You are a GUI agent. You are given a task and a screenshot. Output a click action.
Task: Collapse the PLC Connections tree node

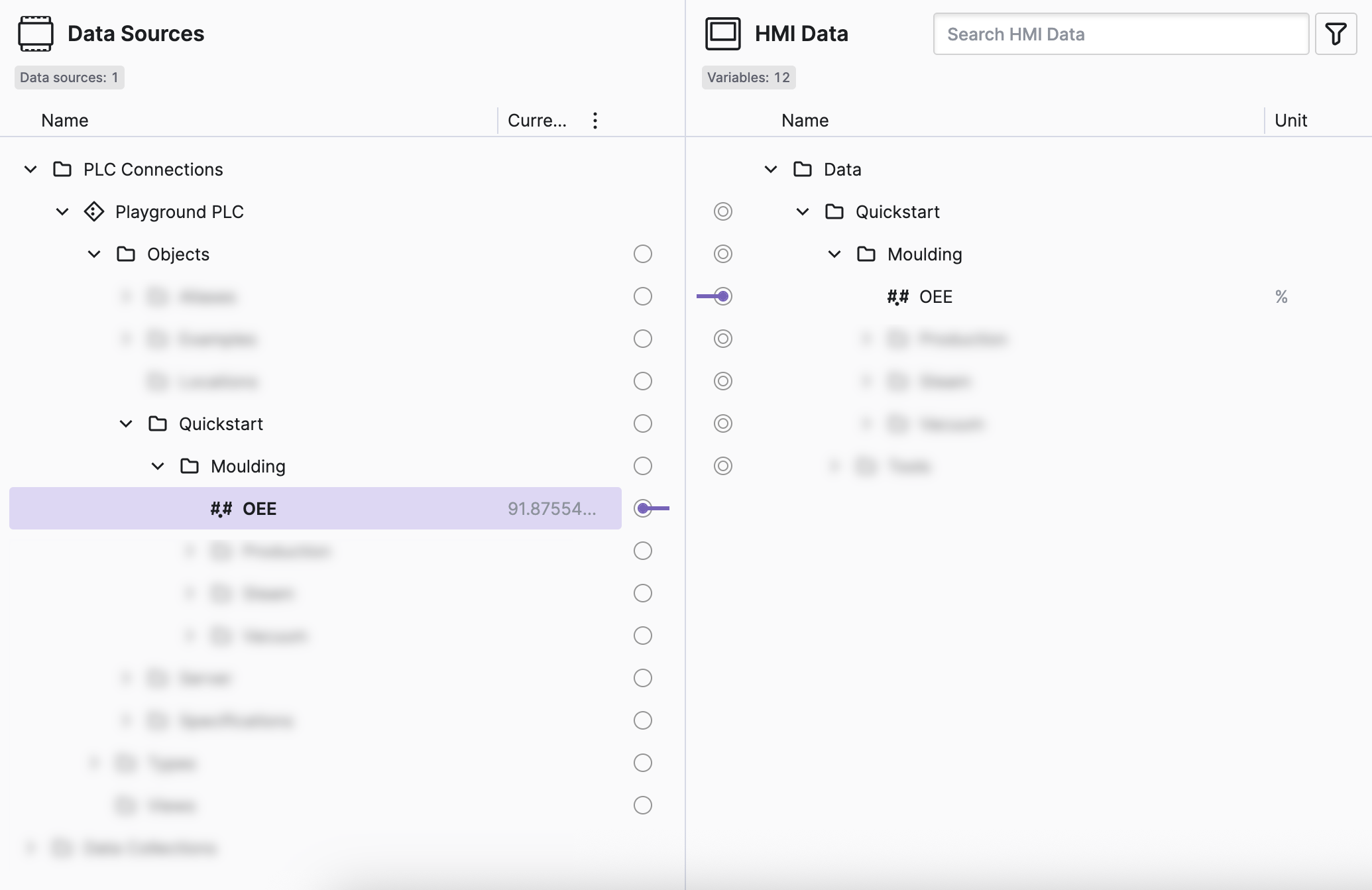coord(30,170)
